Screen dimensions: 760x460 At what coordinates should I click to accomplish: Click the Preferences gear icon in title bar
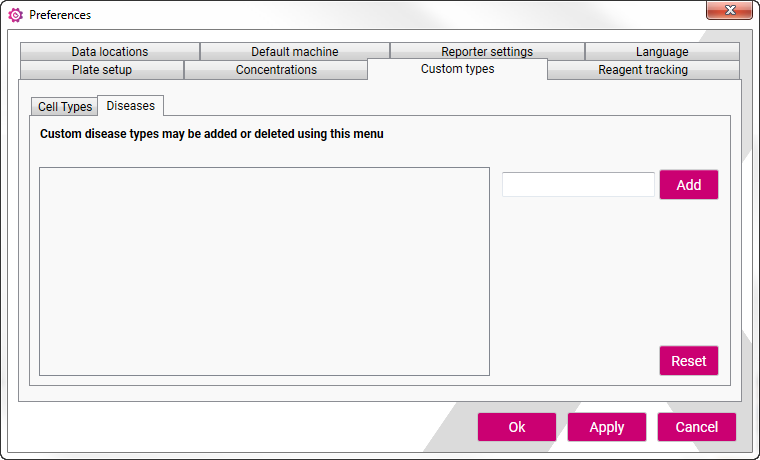point(16,15)
